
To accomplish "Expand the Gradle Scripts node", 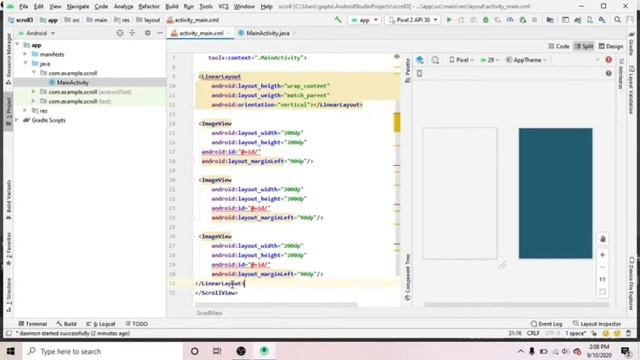I will [17, 120].
